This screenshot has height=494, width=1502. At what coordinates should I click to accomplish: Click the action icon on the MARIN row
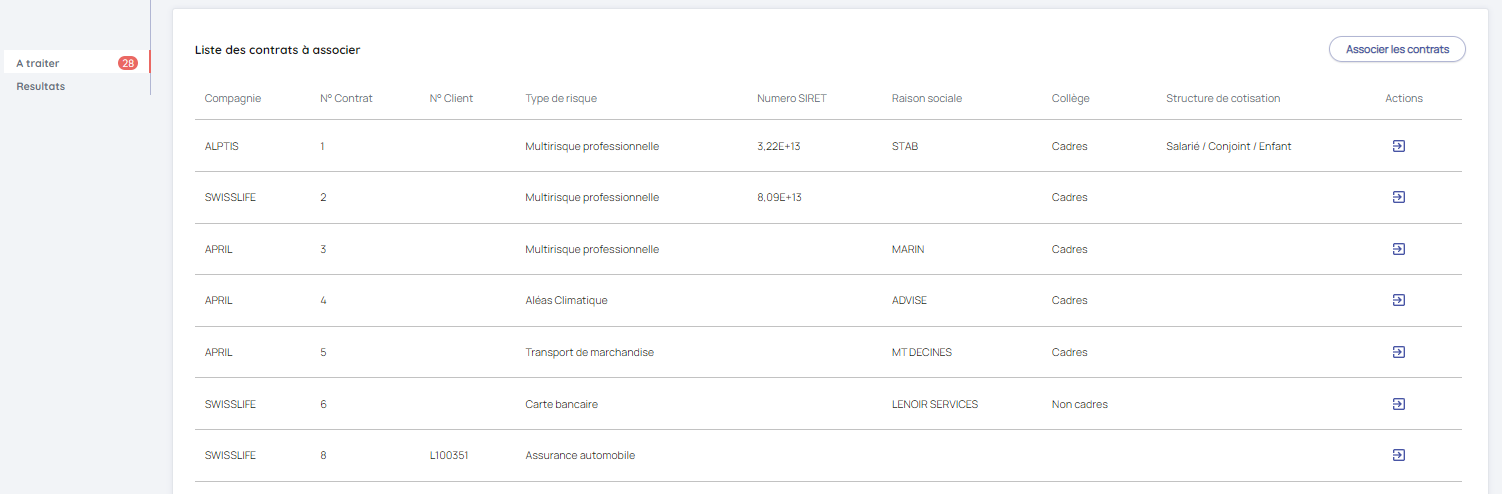(x=1398, y=249)
